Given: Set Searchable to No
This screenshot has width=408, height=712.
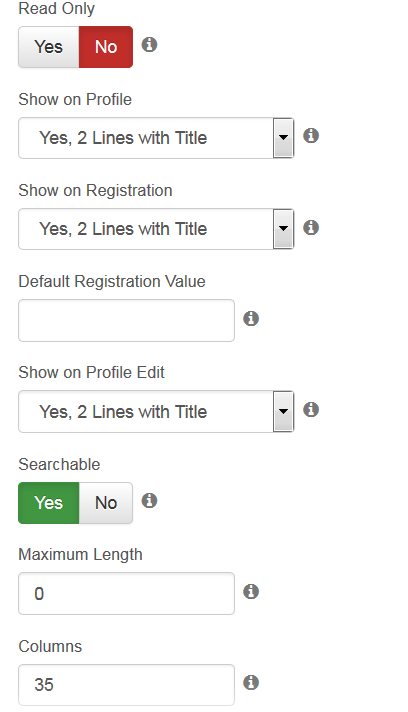Looking at the screenshot, I should (x=106, y=503).
